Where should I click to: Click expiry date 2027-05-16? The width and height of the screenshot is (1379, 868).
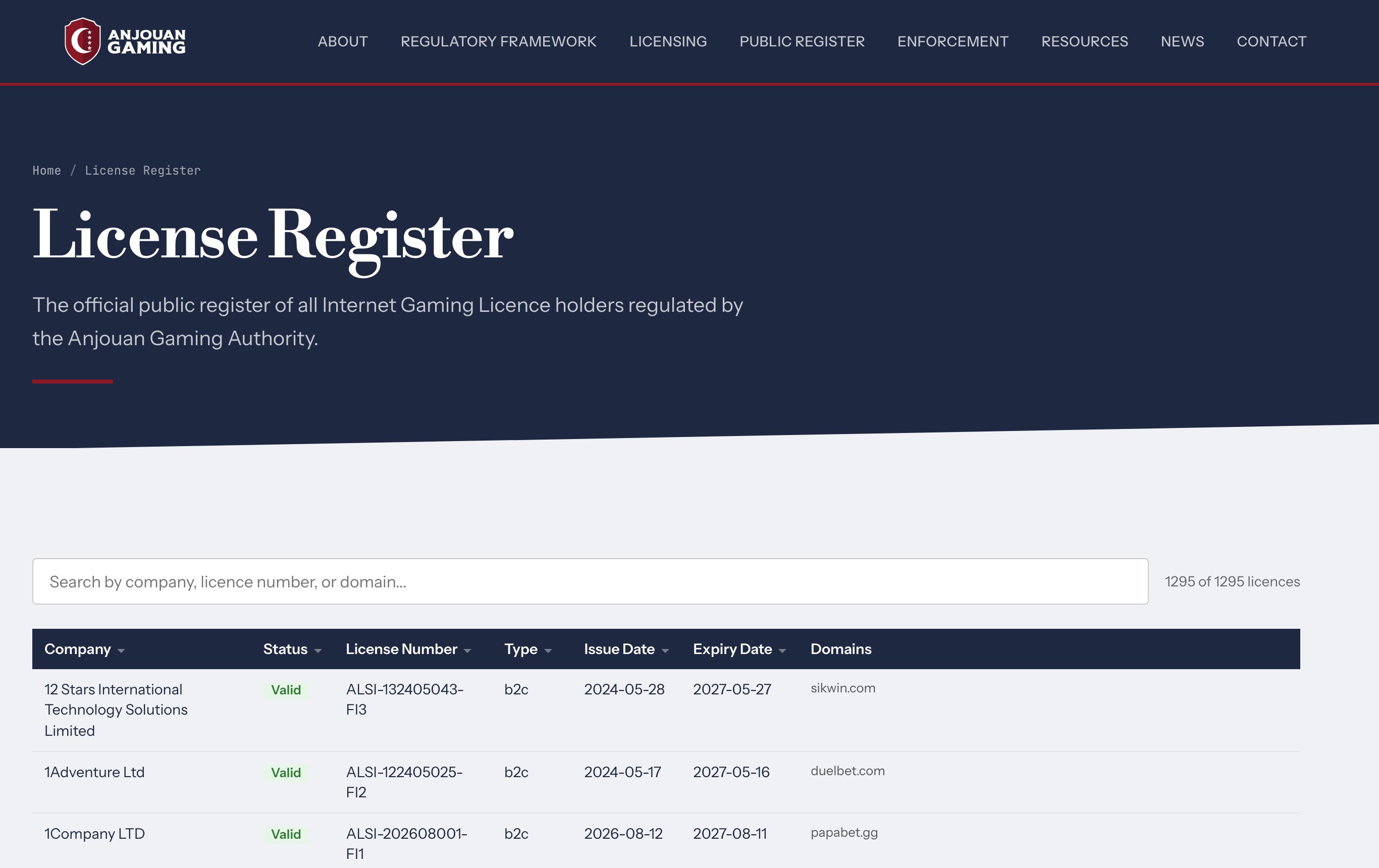click(731, 772)
